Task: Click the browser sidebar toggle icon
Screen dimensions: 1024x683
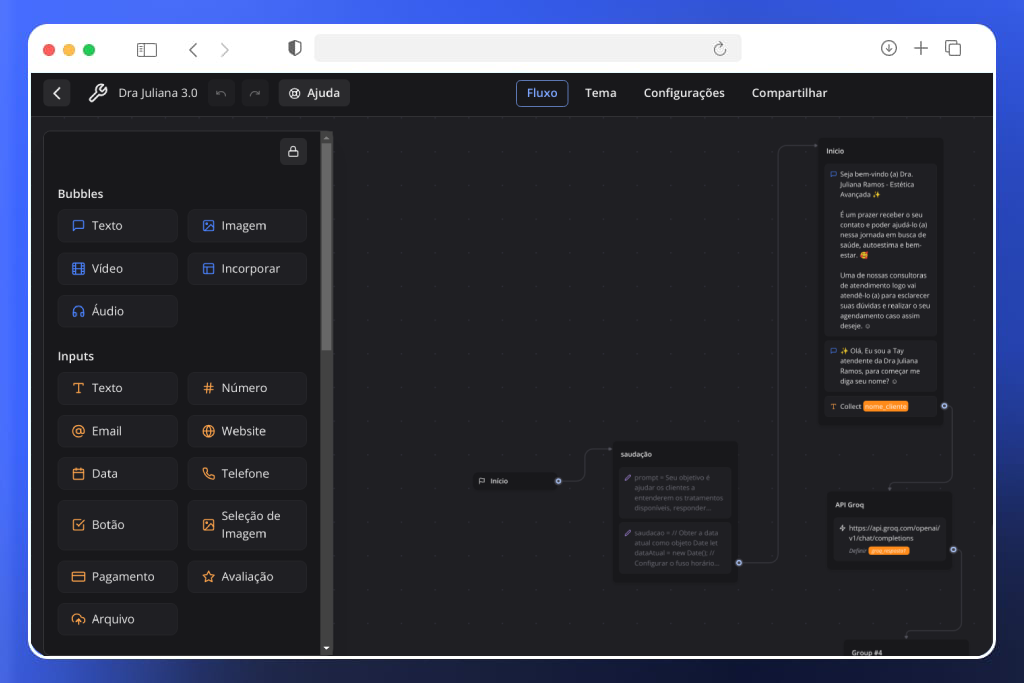Action: [147, 49]
